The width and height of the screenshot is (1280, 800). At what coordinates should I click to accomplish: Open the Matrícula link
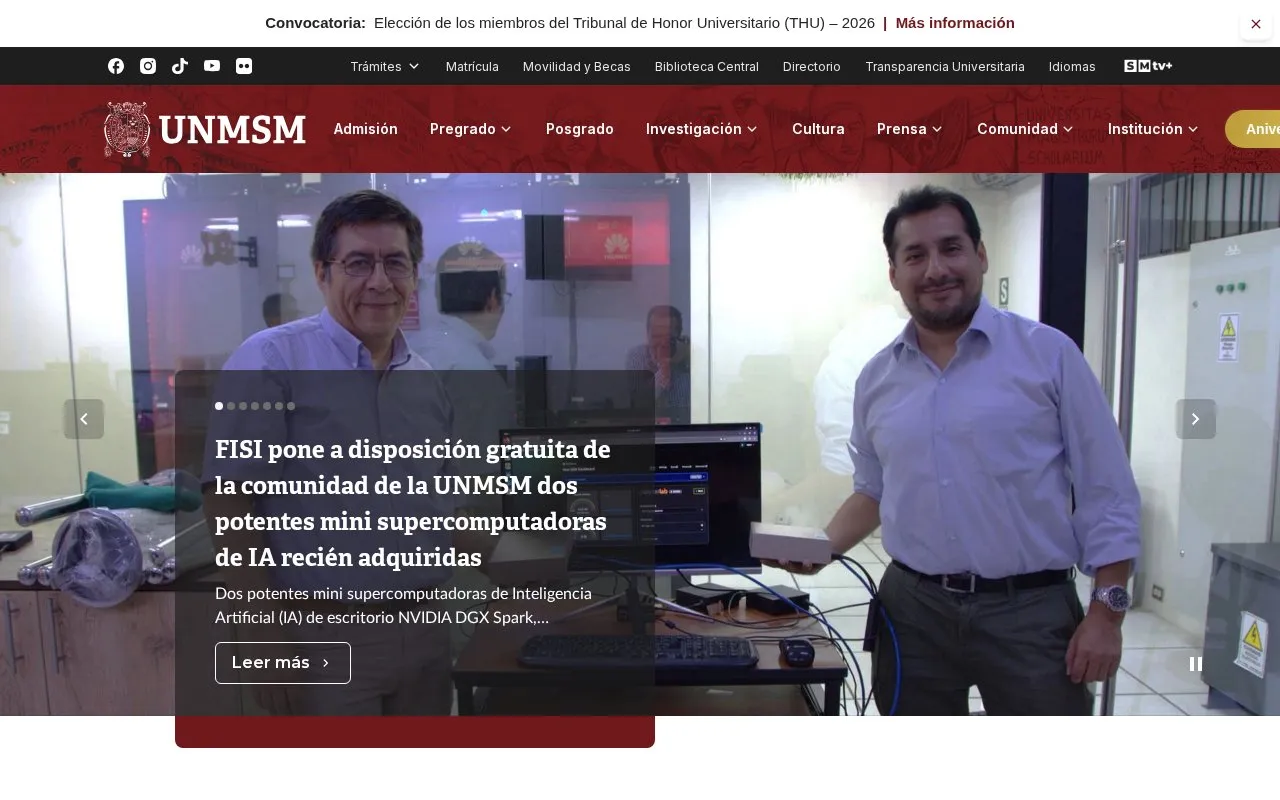(472, 66)
